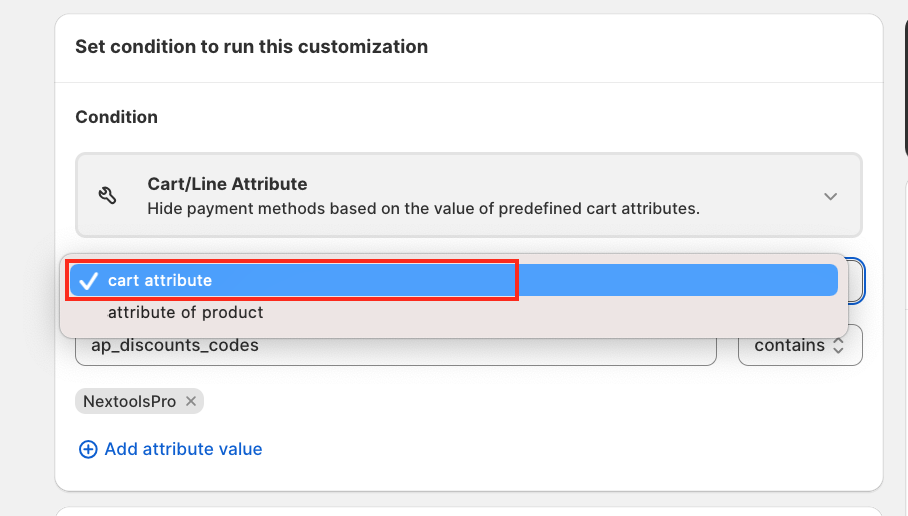Click the empty area right of "attribute of product"
Viewport: 908px width, 516px height.
tap(550, 312)
